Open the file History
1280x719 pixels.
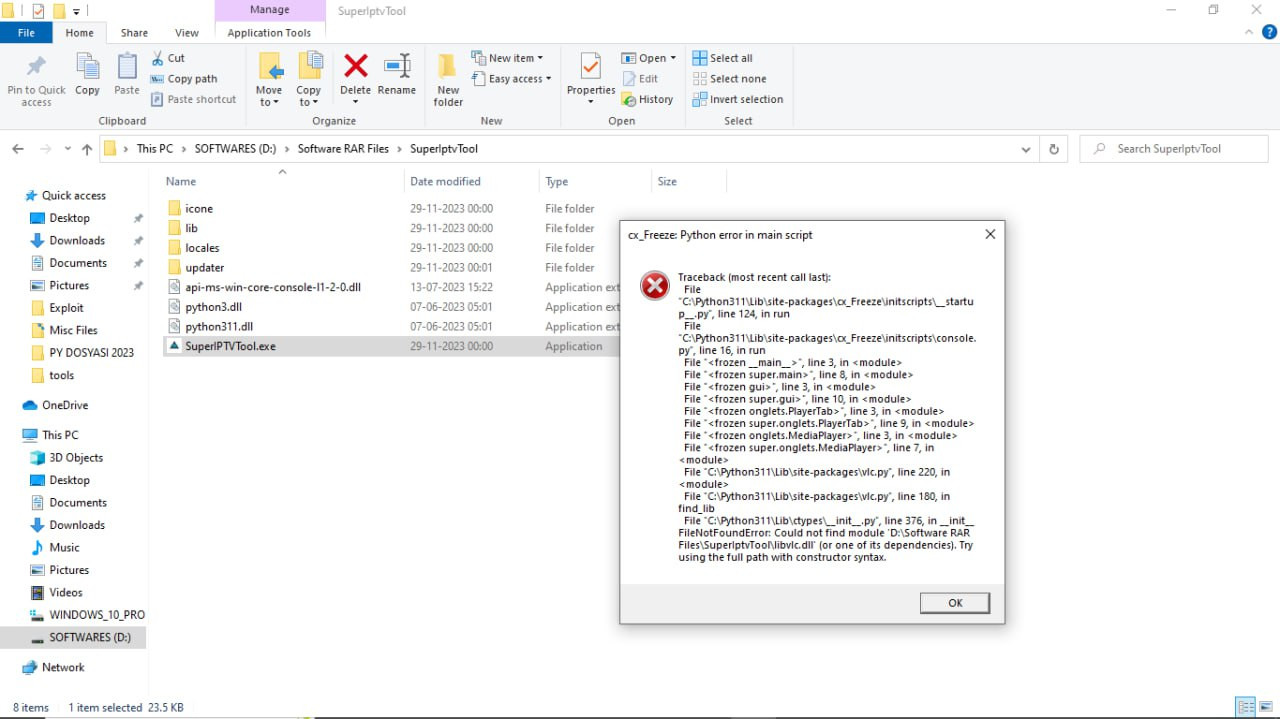tap(647, 99)
